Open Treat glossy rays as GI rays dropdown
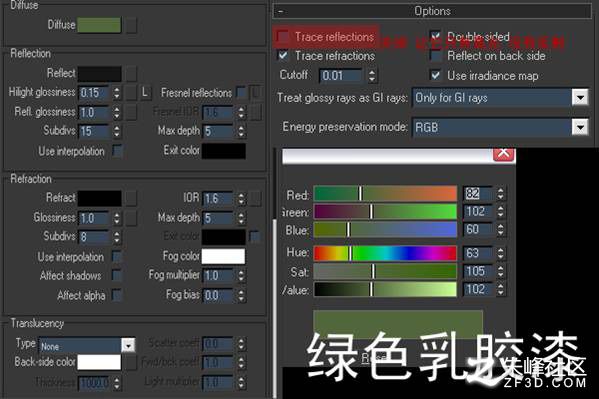The image size is (599, 399). coord(500,98)
